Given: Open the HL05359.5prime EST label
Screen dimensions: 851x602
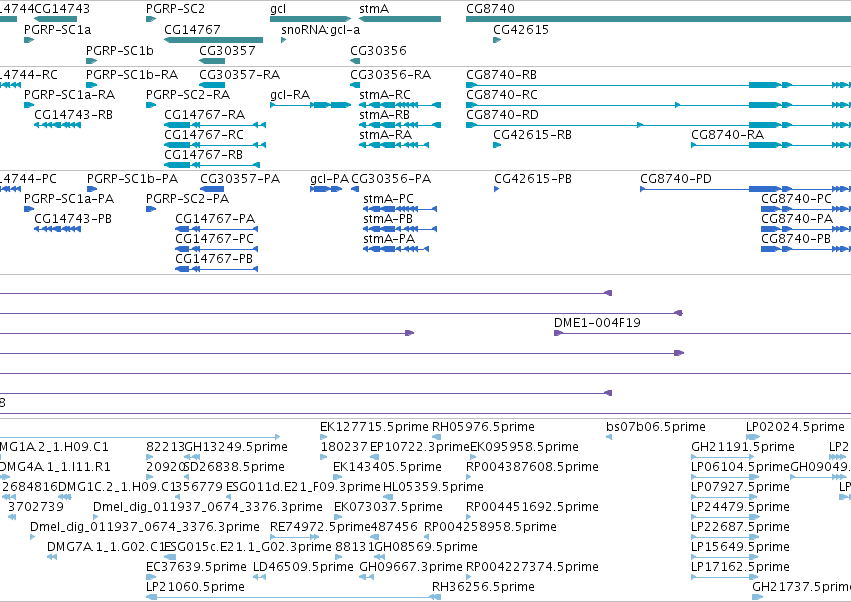Looking at the screenshot, I should 433,487.
